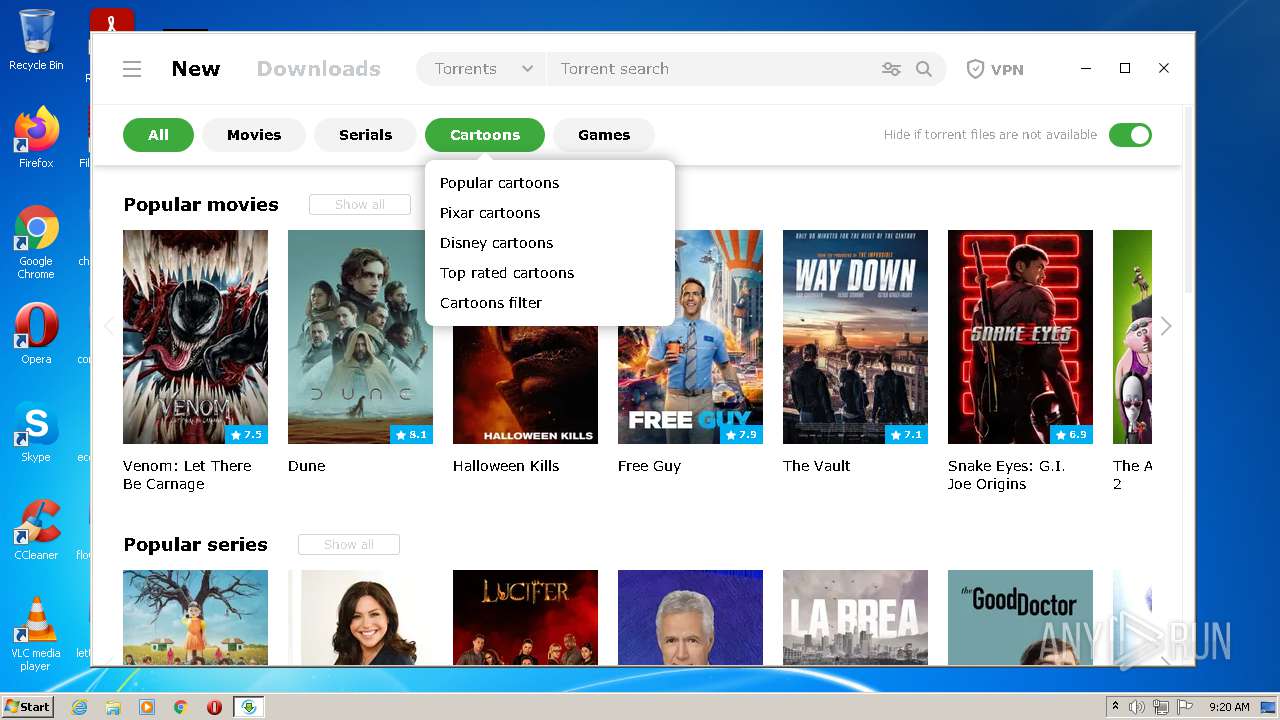
Task: Open the Lucifer series thumbnail
Action: [x=525, y=617]
